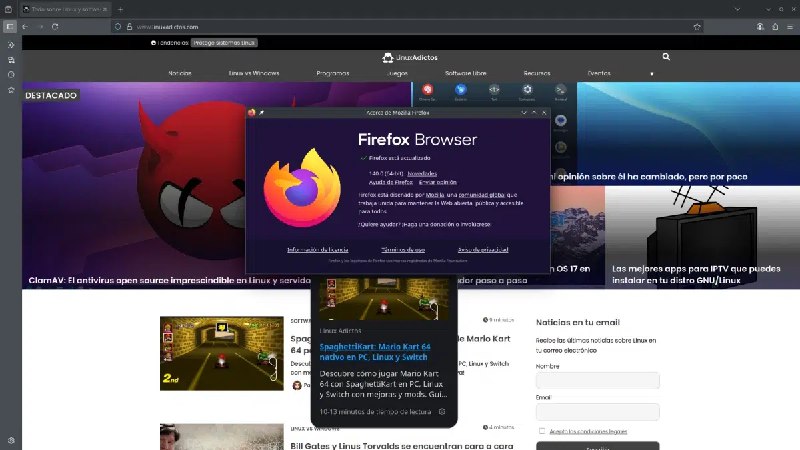800x450 pixels.
Task: Click the blue globe app icon in hero strip
Action: tap(461, 90)
